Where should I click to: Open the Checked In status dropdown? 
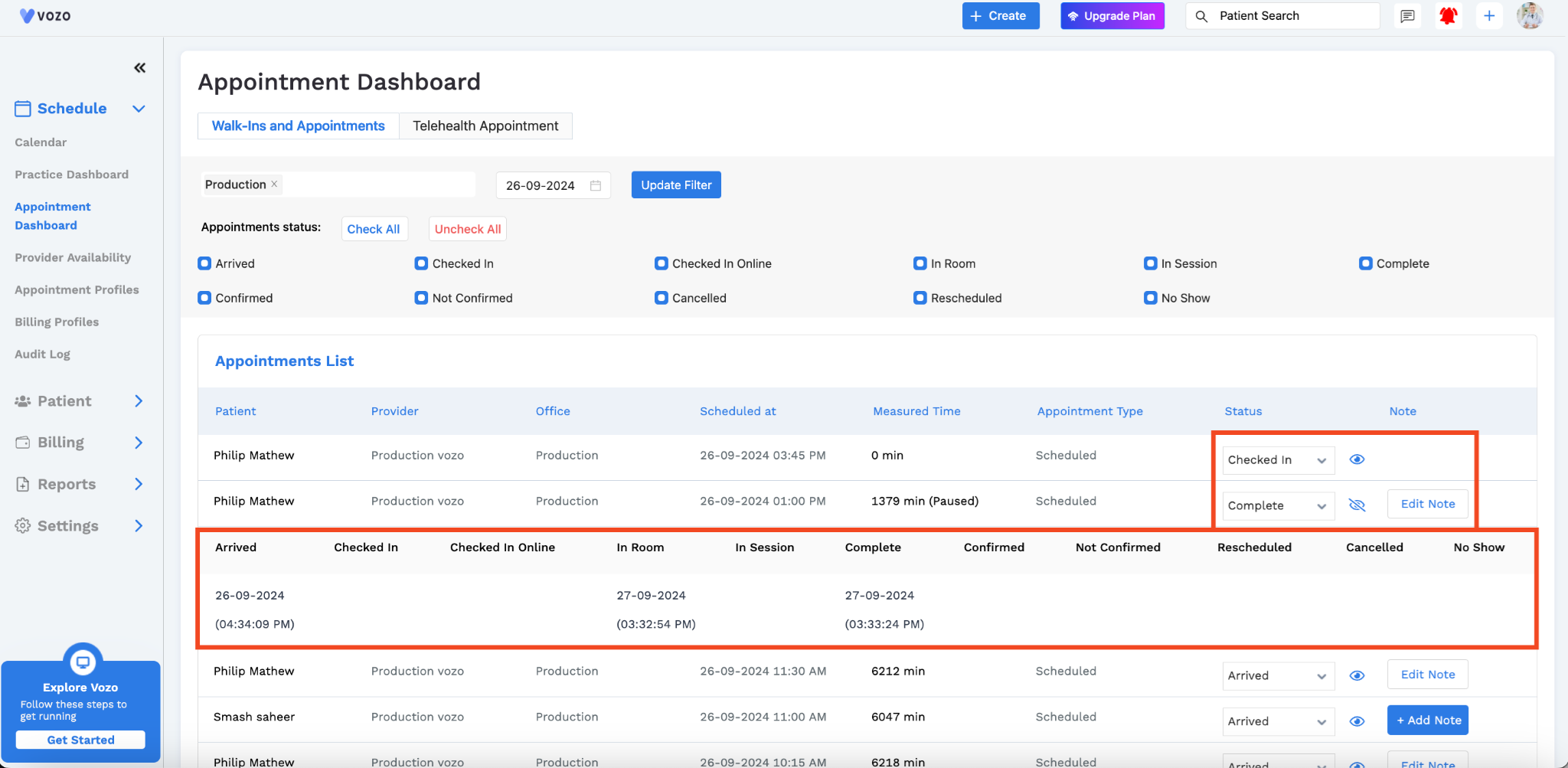[1279, 460]
